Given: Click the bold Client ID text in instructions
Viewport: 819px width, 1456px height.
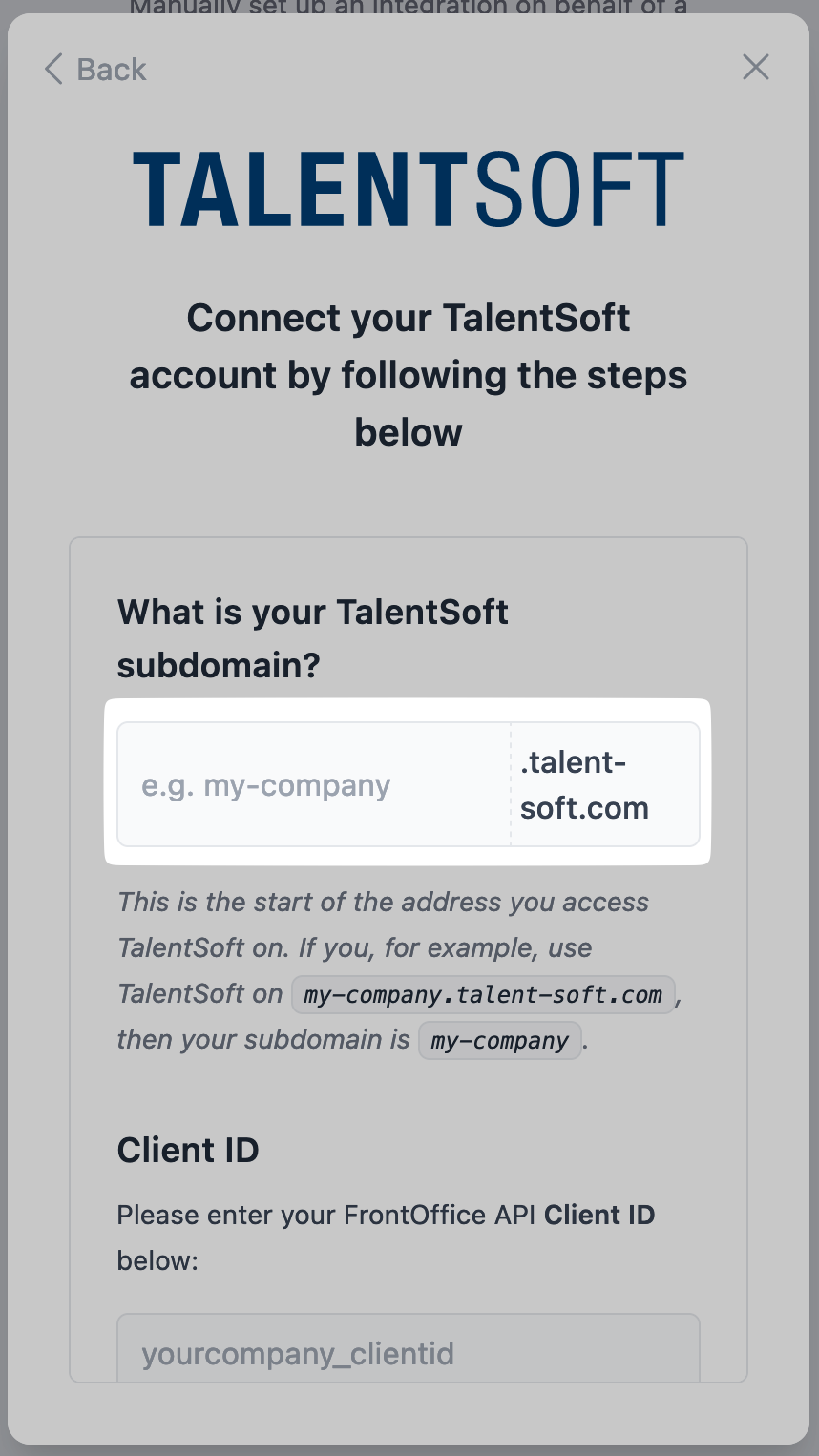Looking at the screenshot, I should [x=599, y=1215].
